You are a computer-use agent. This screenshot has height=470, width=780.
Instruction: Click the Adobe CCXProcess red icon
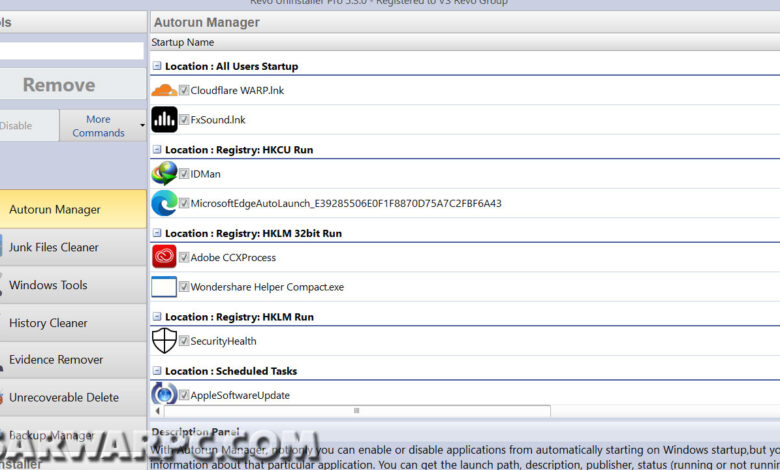[x=164, y=257]
